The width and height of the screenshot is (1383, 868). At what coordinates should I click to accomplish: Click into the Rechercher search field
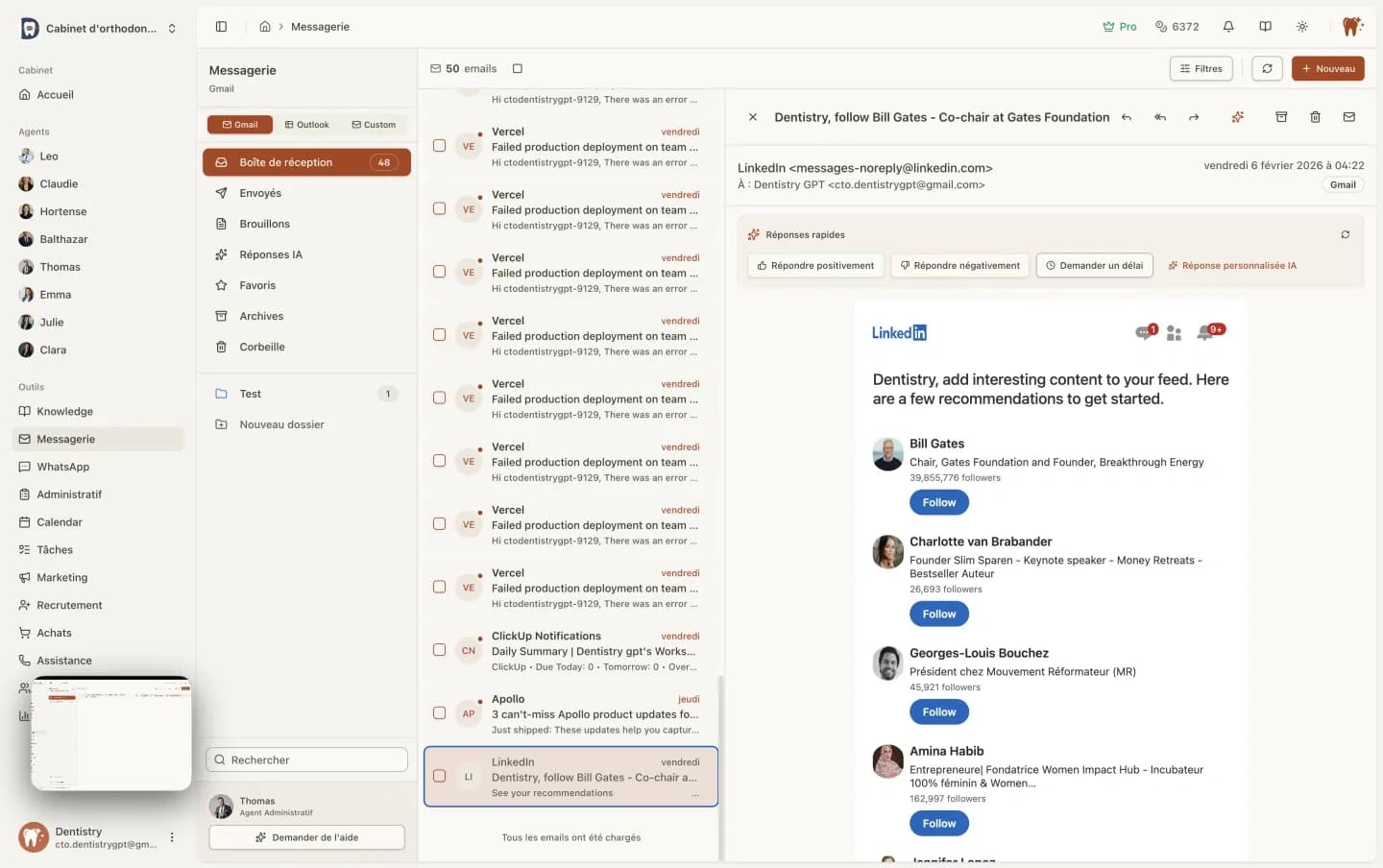point(306,759)
